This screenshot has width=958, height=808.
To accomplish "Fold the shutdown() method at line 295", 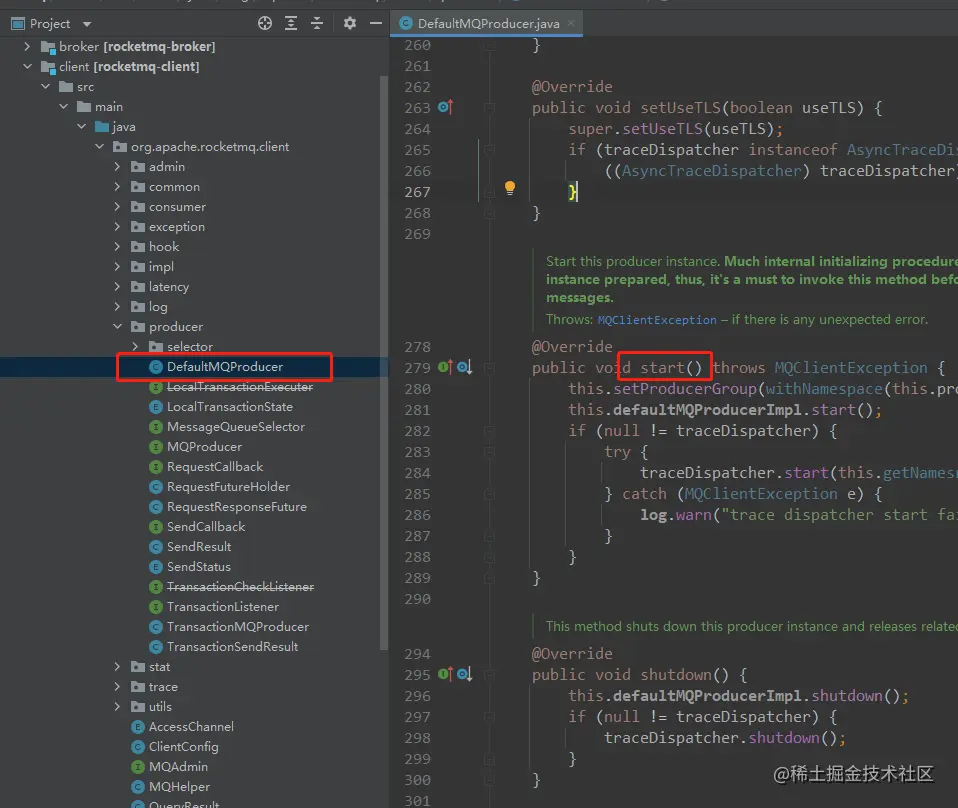I will click(x=489, y=674).
